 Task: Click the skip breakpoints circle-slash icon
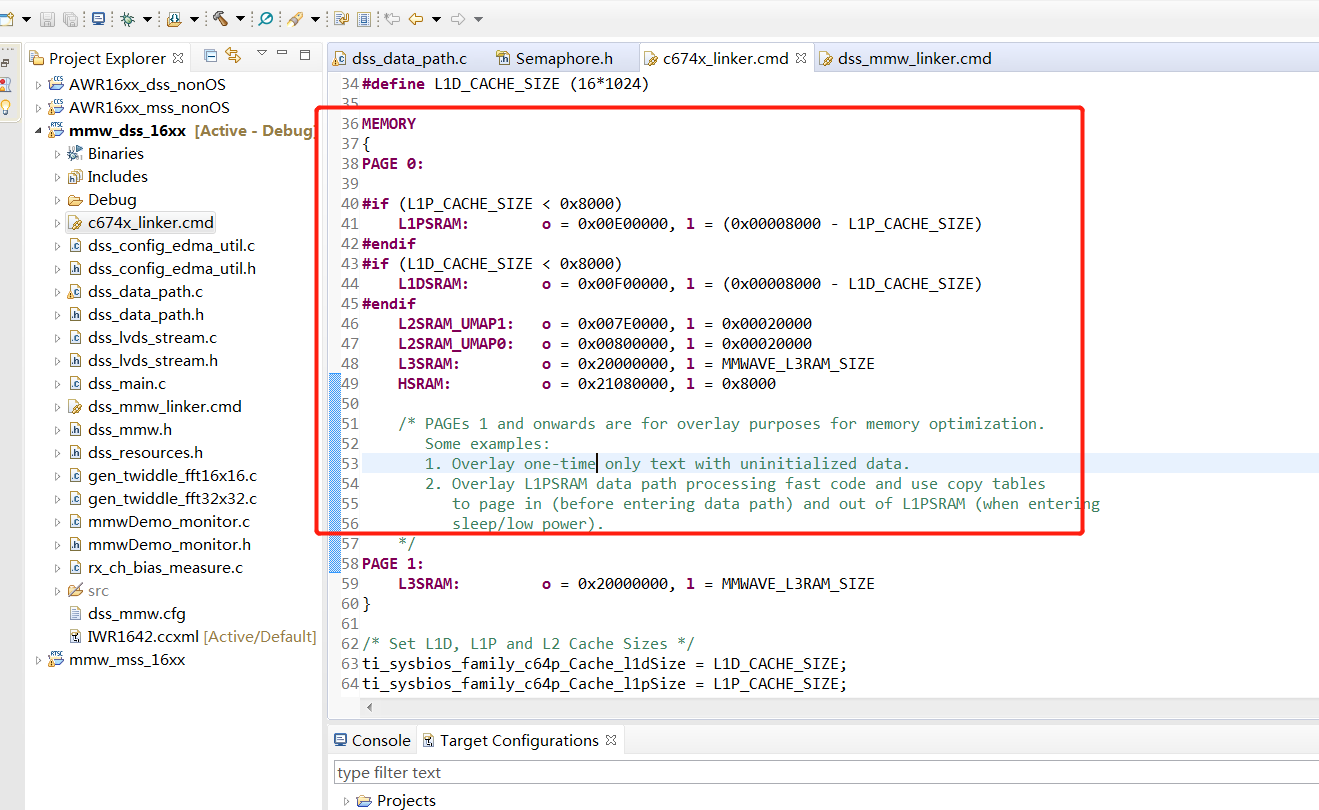click(266, 18)
